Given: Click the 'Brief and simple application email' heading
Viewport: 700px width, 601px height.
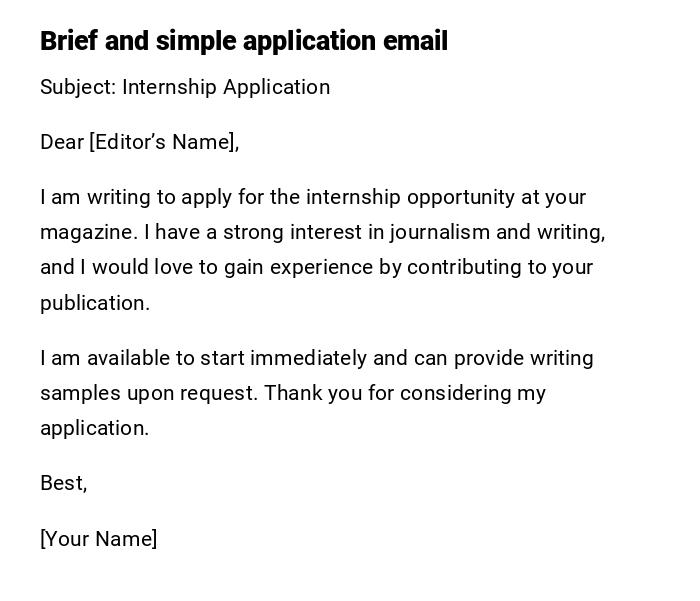Looking at the screenshot, I should [244, 41].
